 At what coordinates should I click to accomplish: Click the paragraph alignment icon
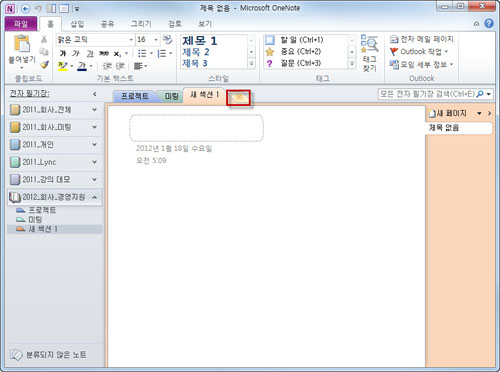tap(138, 66)
